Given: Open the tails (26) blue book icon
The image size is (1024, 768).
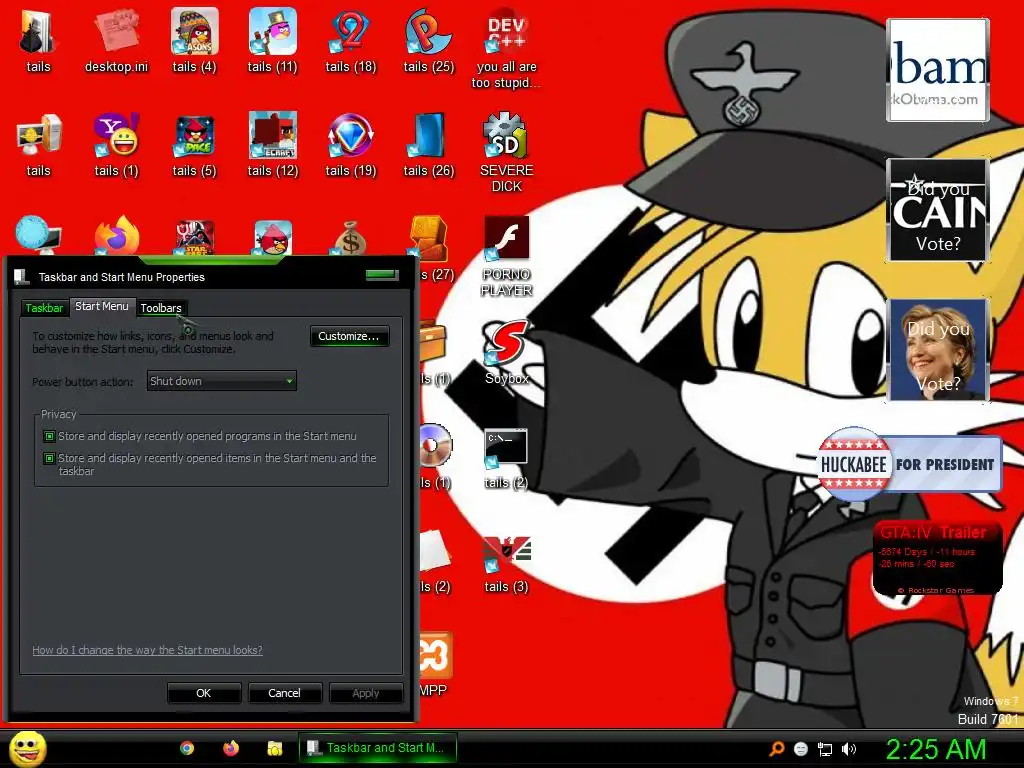Looking at the screenshot, I should tap(428, 145).
